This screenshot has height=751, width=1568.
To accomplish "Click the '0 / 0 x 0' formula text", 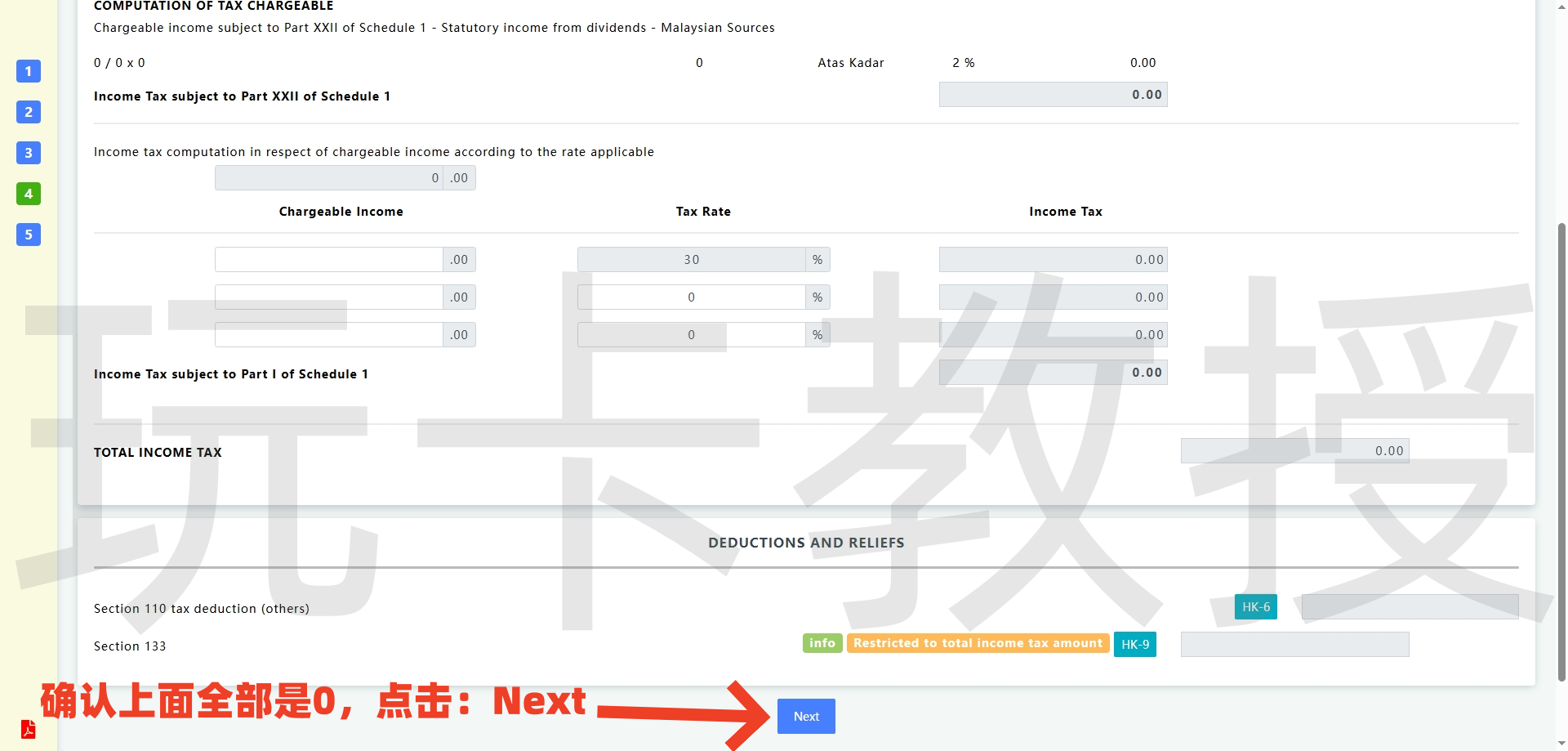I will [119, 63].
